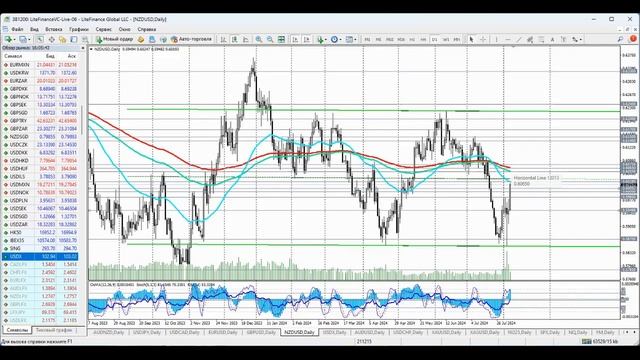Open the Сервис menu
The width and height of the screenshot is (640, 360).
coord(104,29)
